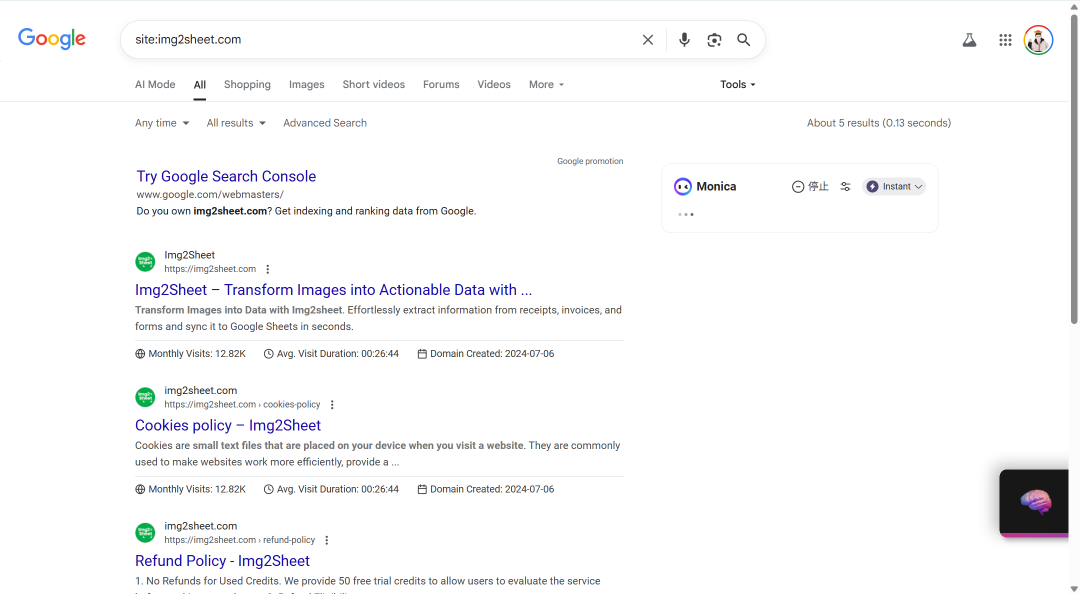
Task: Open three-dot menu for the cookies-policy result
Action: click(332, 405)
